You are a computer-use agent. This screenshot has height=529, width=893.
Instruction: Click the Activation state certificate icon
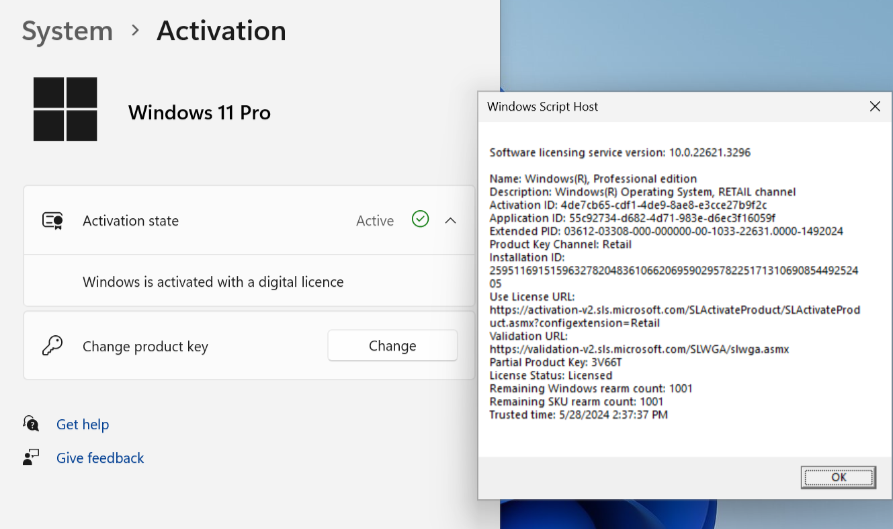(x=52, y=220)
